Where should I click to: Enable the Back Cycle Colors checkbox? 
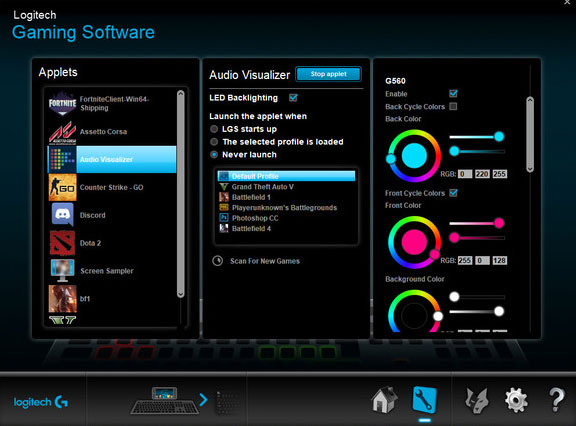click(453, 106)
